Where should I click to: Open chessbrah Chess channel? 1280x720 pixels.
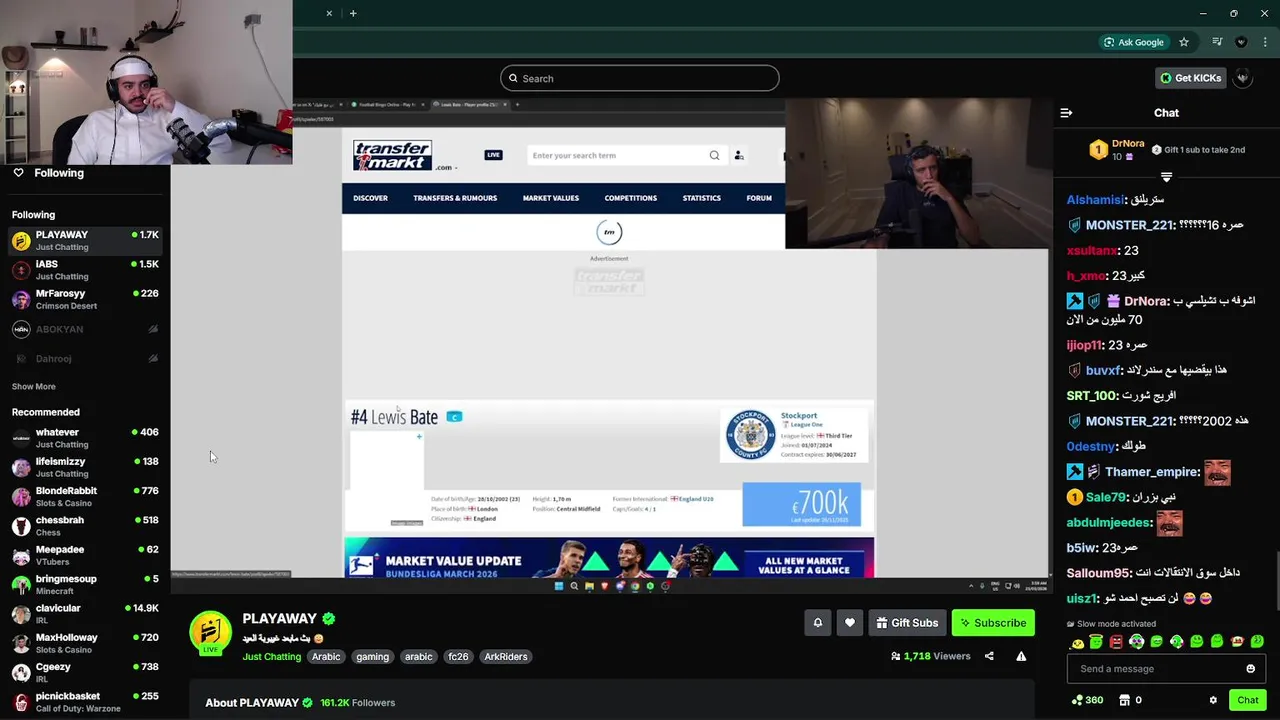coord(85,526)
